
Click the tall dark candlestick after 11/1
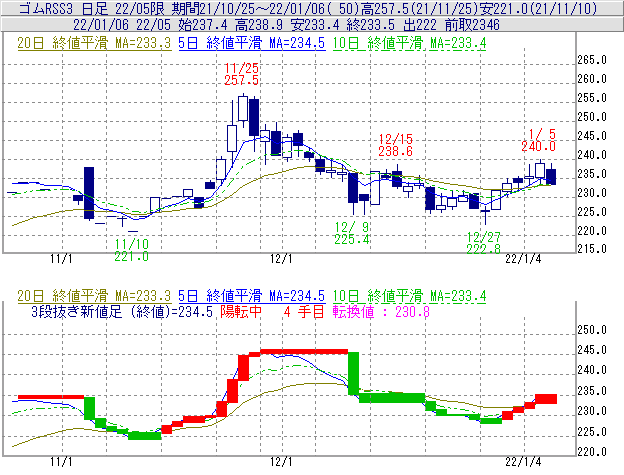pos(89,193)
